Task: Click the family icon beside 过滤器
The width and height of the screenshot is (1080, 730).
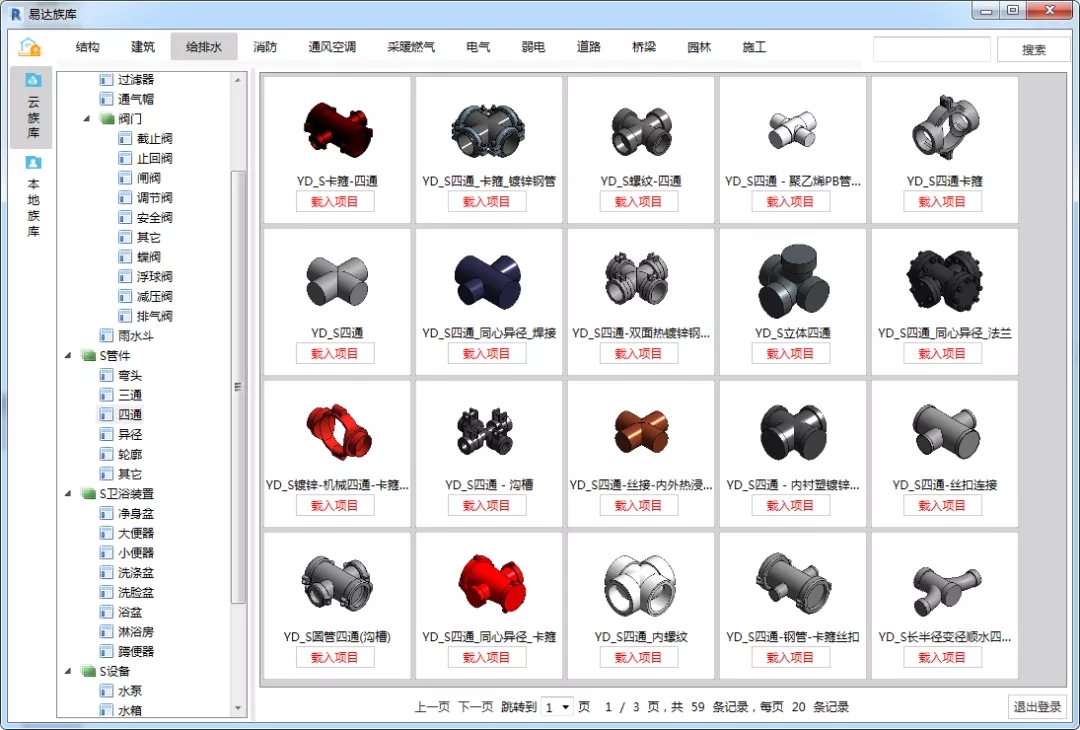Action: [x=106, y=79]
